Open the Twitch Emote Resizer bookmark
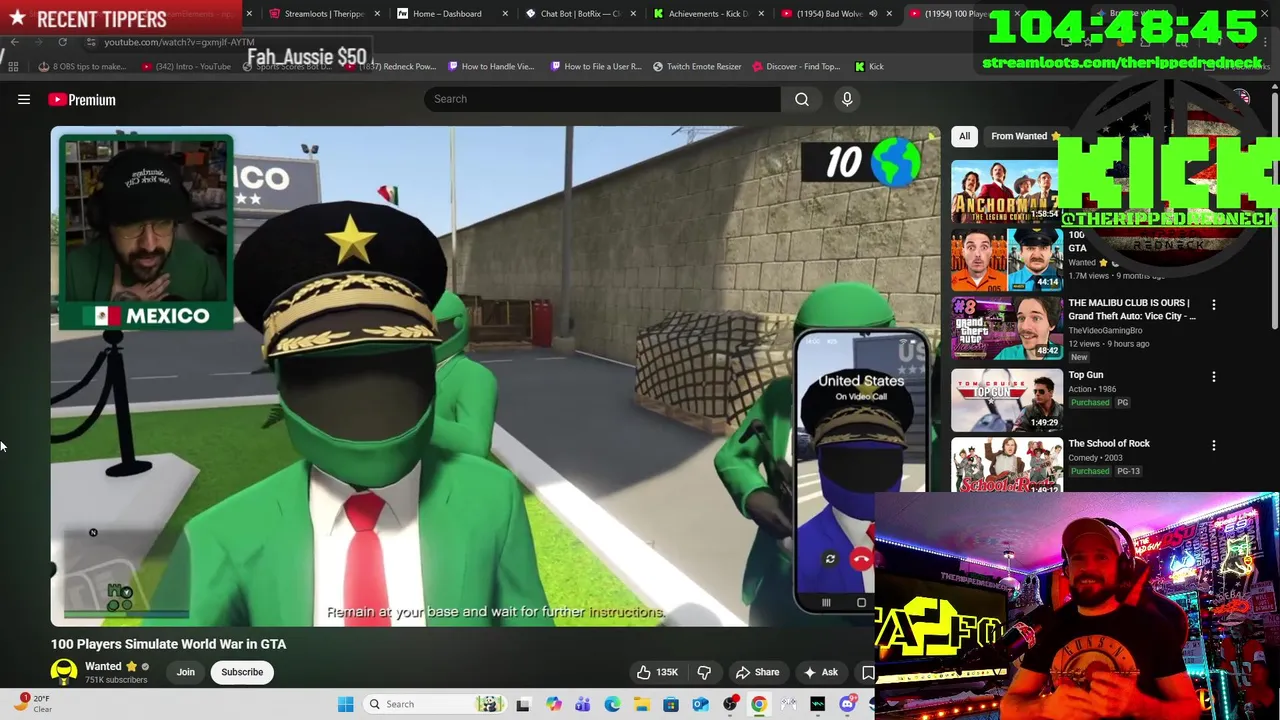The width and height of the screenshot is (1280, 720). click(x=697, y=66)
